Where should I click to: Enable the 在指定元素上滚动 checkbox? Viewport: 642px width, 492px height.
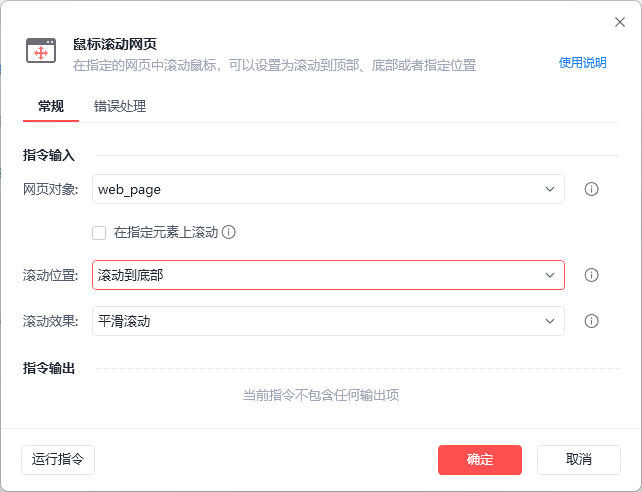[x=99, y=233]
